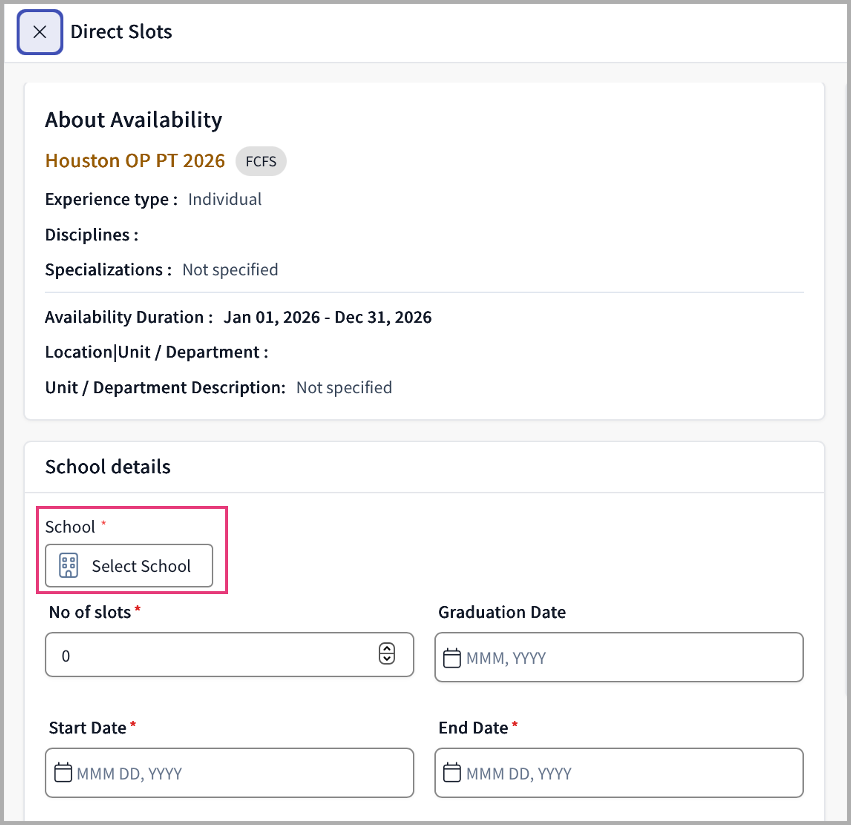
Task: Click the availability duration date range text
Action: point(328,317)
